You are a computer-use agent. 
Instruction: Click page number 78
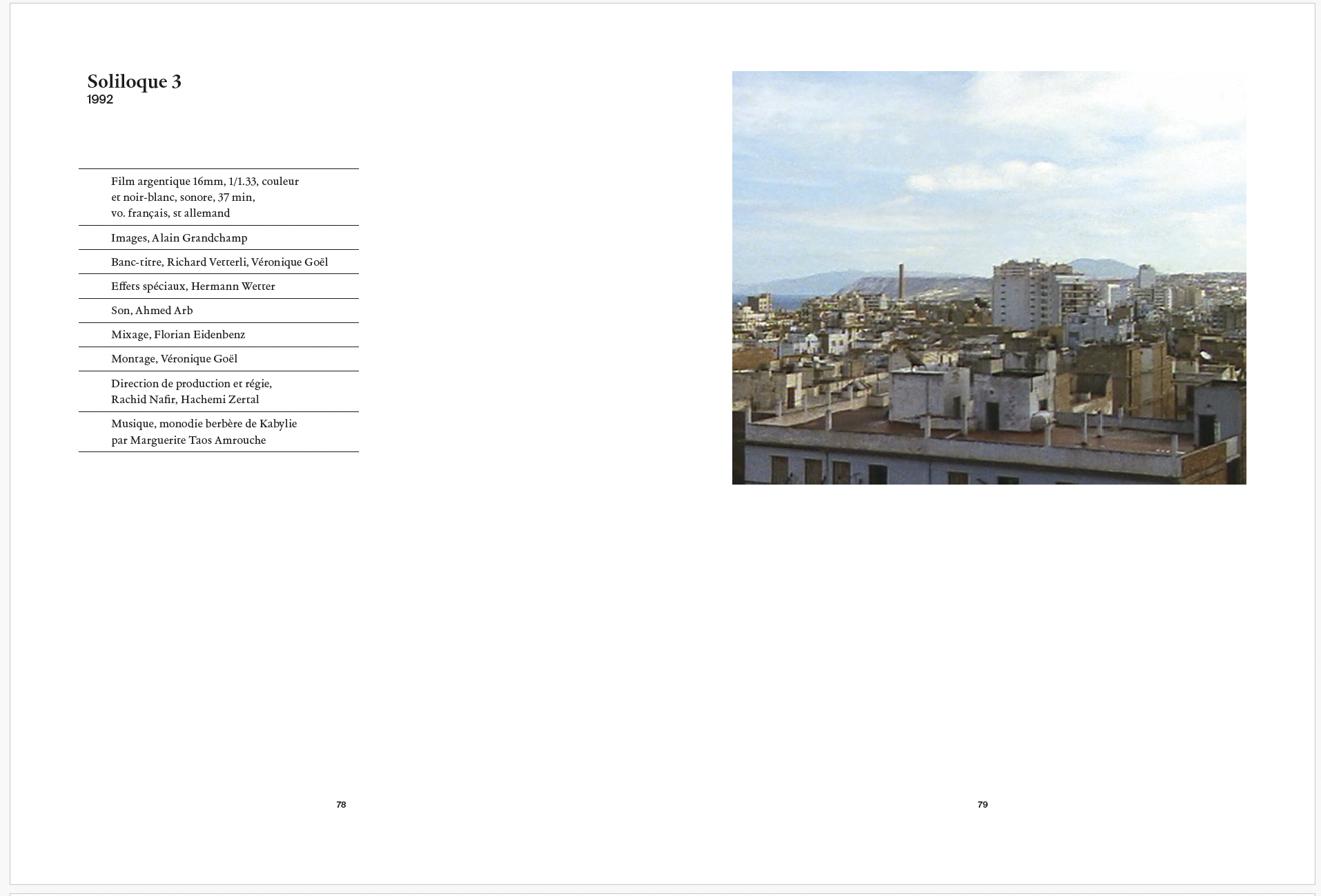coord(341,804)
